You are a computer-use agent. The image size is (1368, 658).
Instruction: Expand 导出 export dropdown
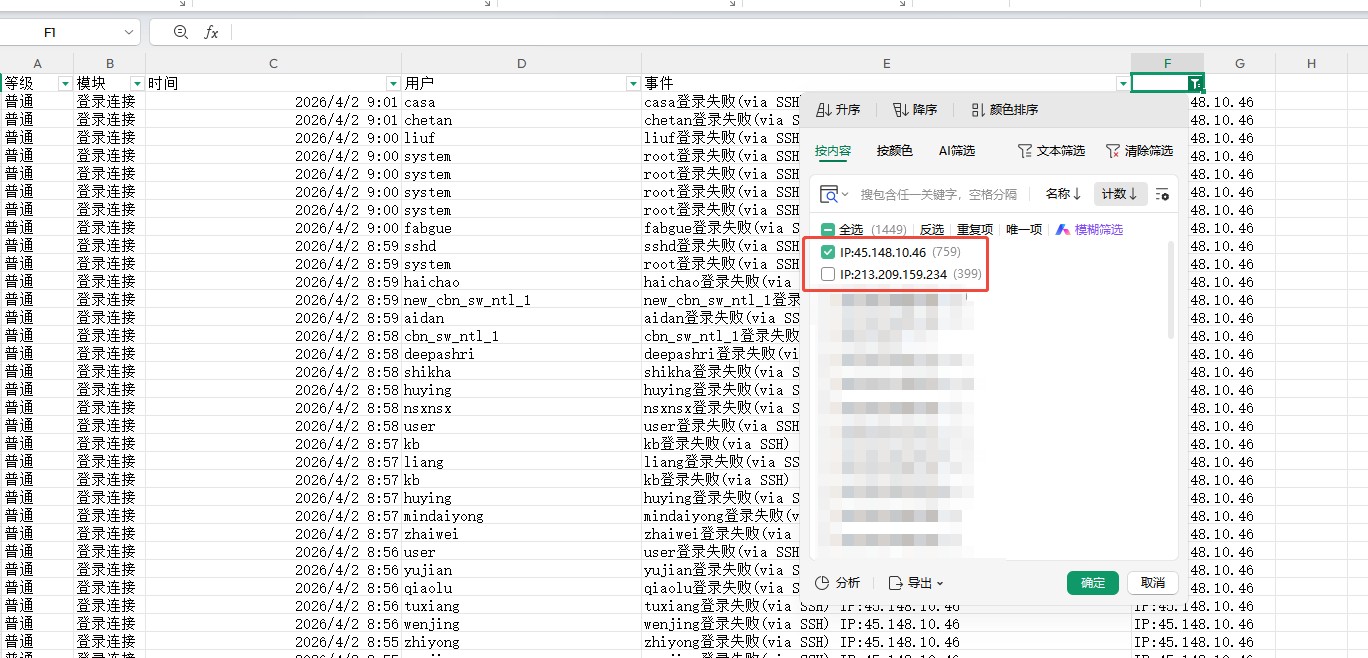(916, 583)
